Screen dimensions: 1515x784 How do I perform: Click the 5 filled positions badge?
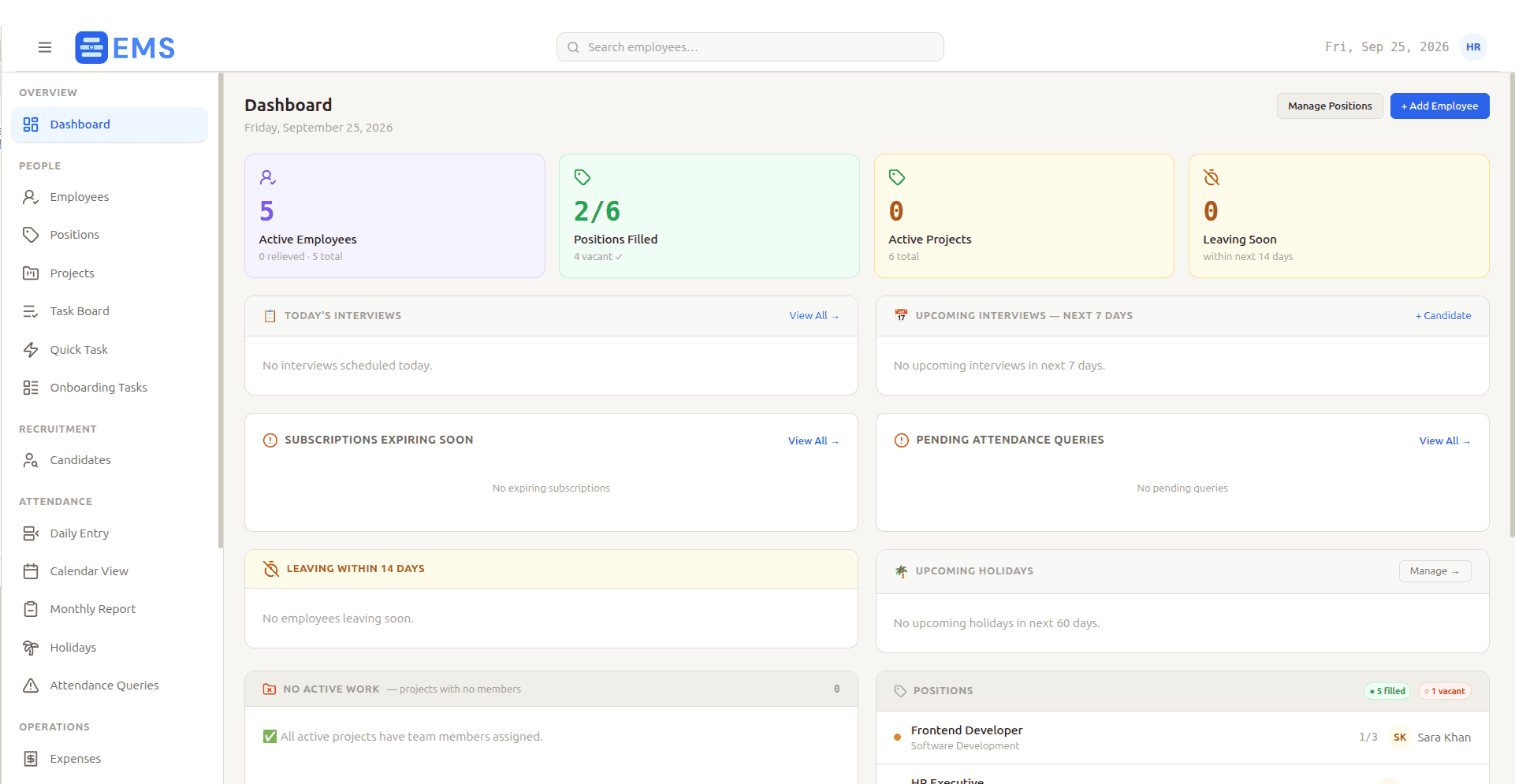tap(1387, 691)
